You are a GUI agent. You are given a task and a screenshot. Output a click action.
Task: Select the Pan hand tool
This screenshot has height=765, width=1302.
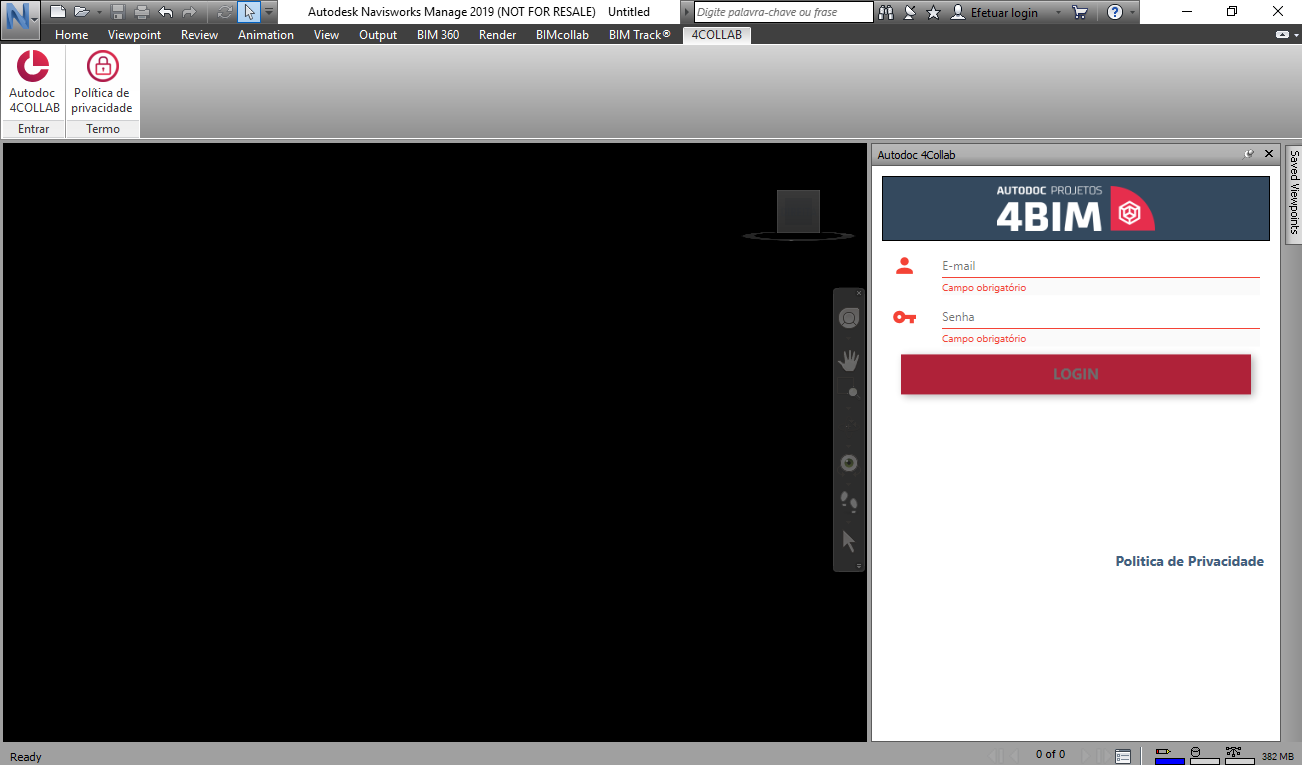(x=849, y=361)
